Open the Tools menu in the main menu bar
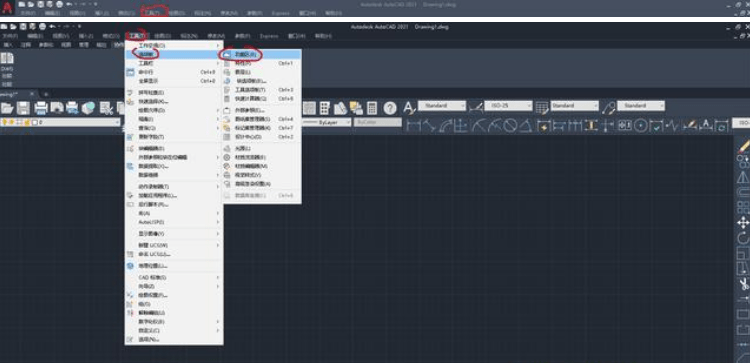Screen dimensions: 750x363 click(137, 36)
